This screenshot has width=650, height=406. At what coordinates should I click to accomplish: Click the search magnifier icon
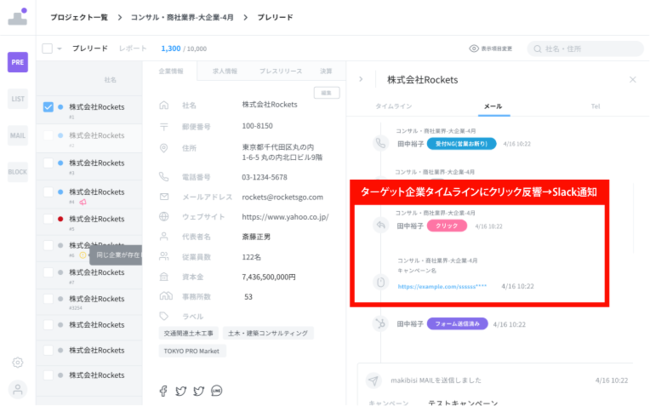[x=537, y=49]
